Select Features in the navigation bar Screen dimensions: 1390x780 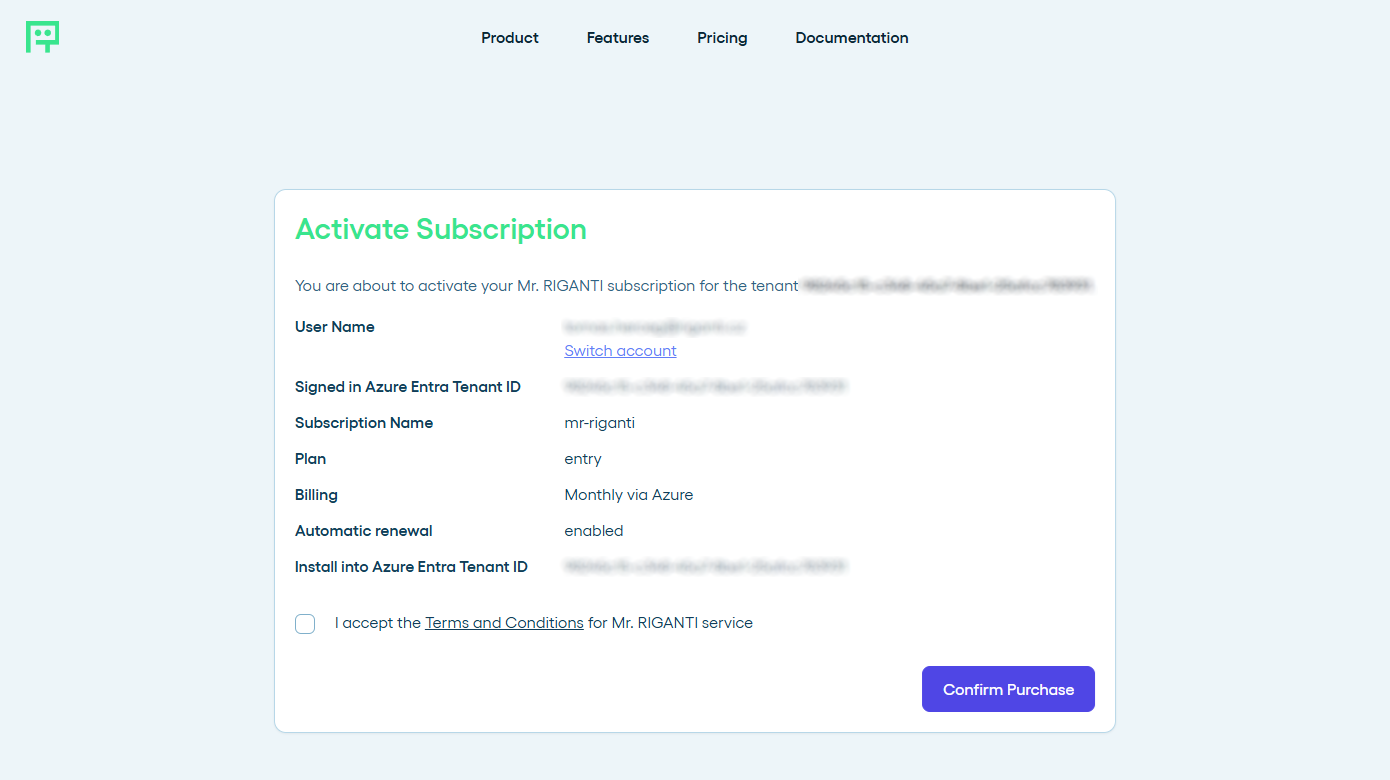[617, 38]
